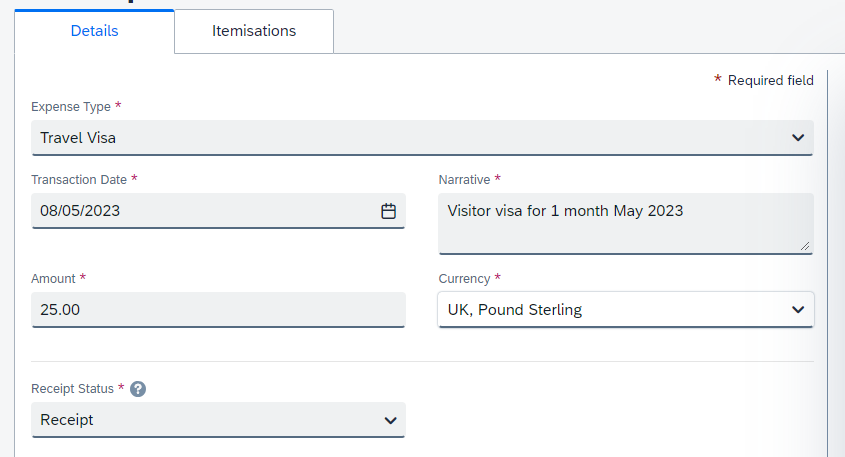
Task: Expand the Receipt dropdown under Receipt Status
Action: tap(200, 421)
